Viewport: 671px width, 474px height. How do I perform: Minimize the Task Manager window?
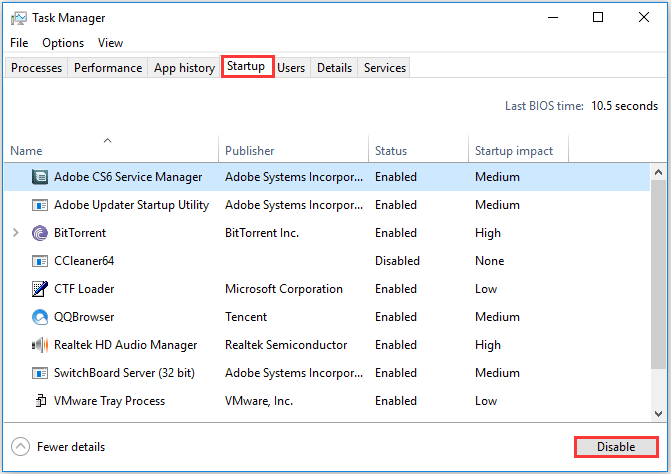point(553,18)
